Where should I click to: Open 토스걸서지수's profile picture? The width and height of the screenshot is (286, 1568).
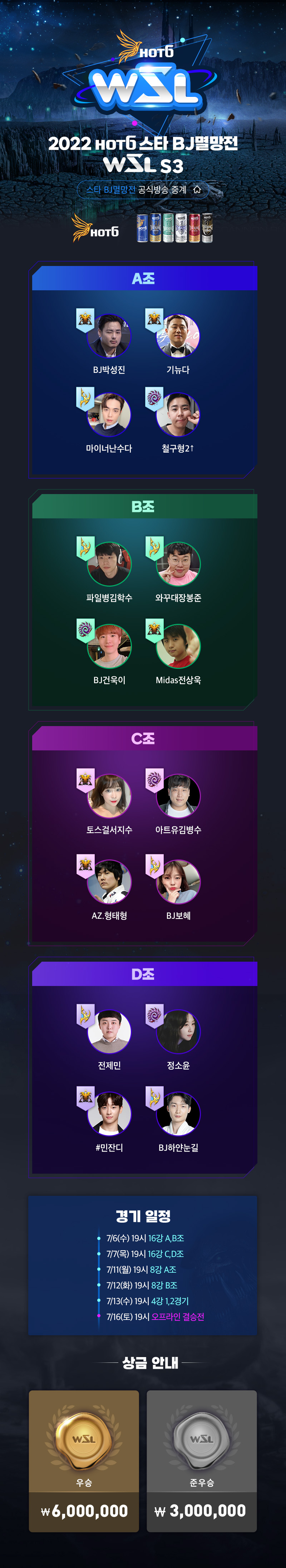tap(109, 796)
